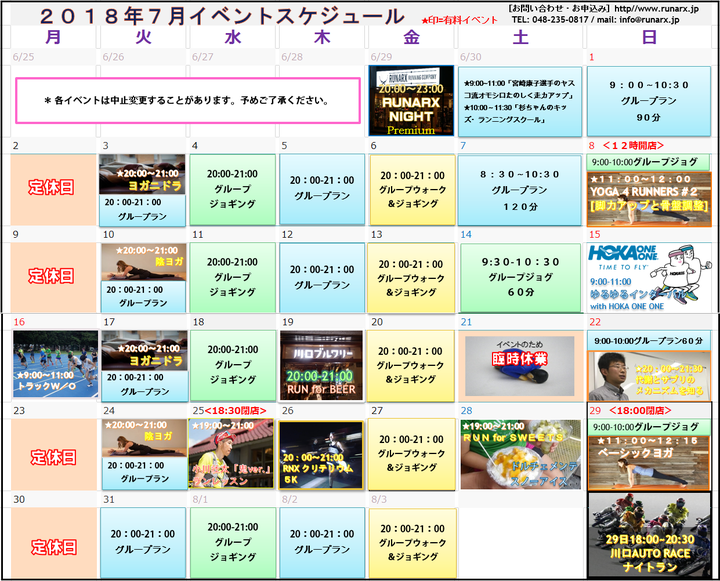Select the July 5 グループラン cell

322,190
